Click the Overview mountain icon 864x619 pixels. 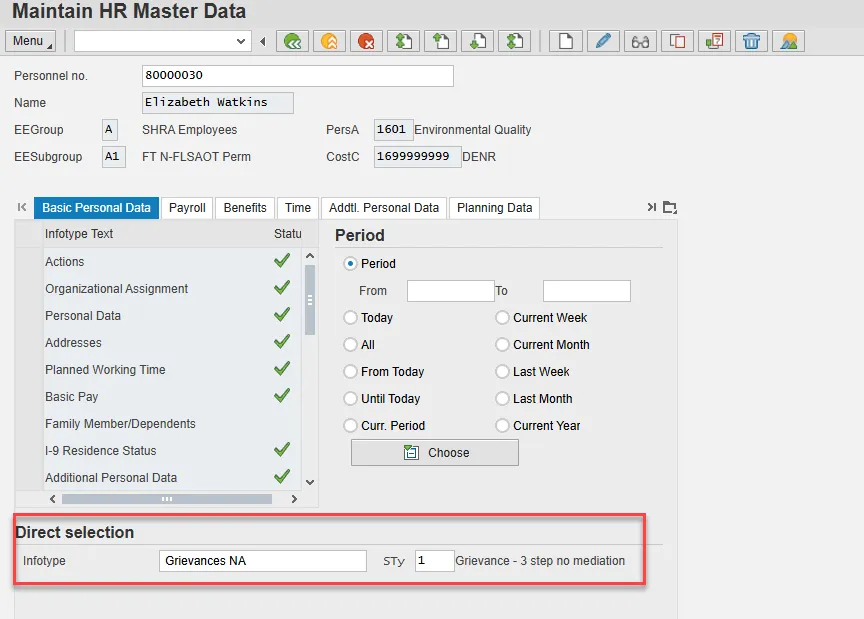click(789, 41)
